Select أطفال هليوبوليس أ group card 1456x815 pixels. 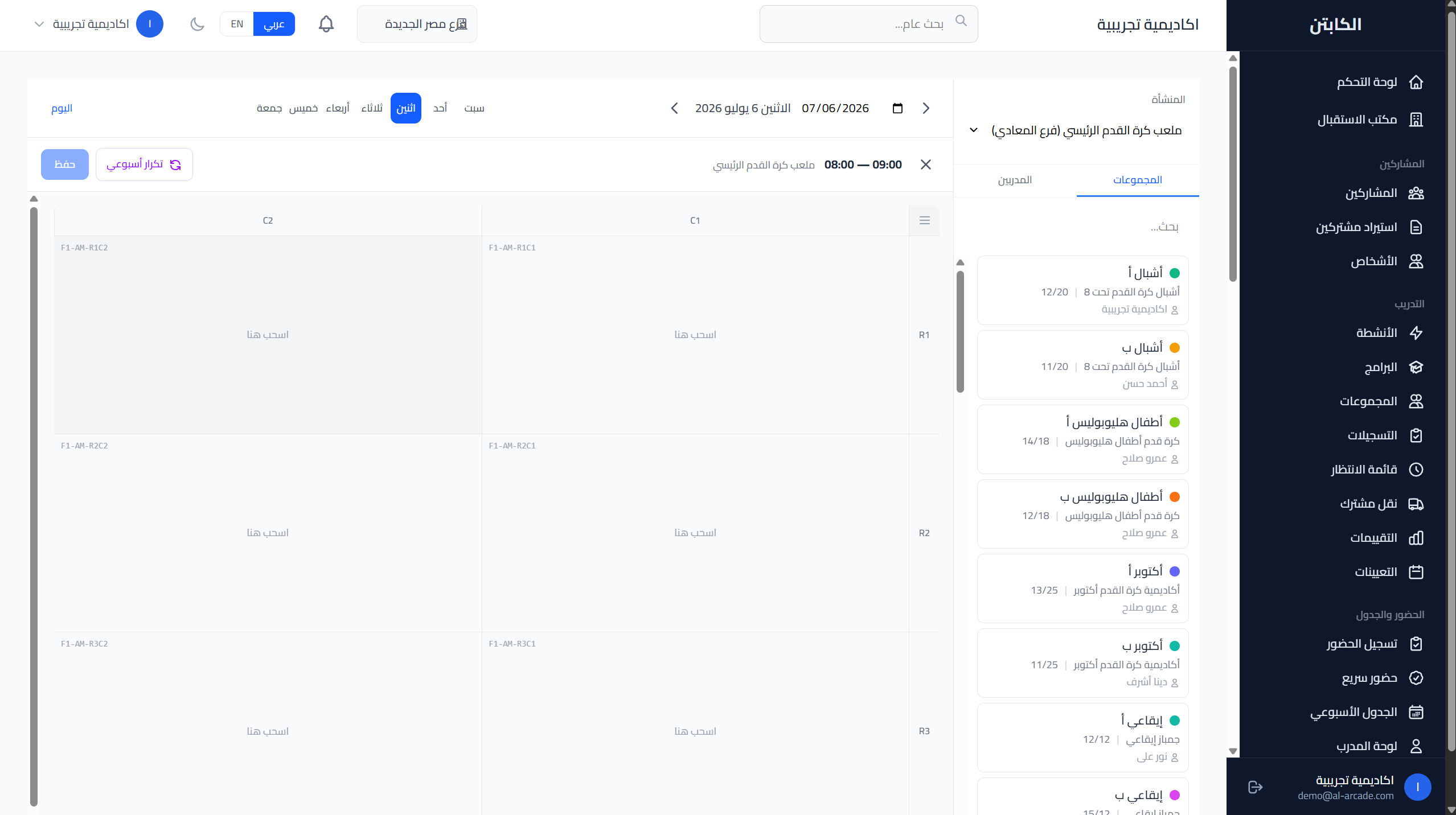coord(1082,439)
